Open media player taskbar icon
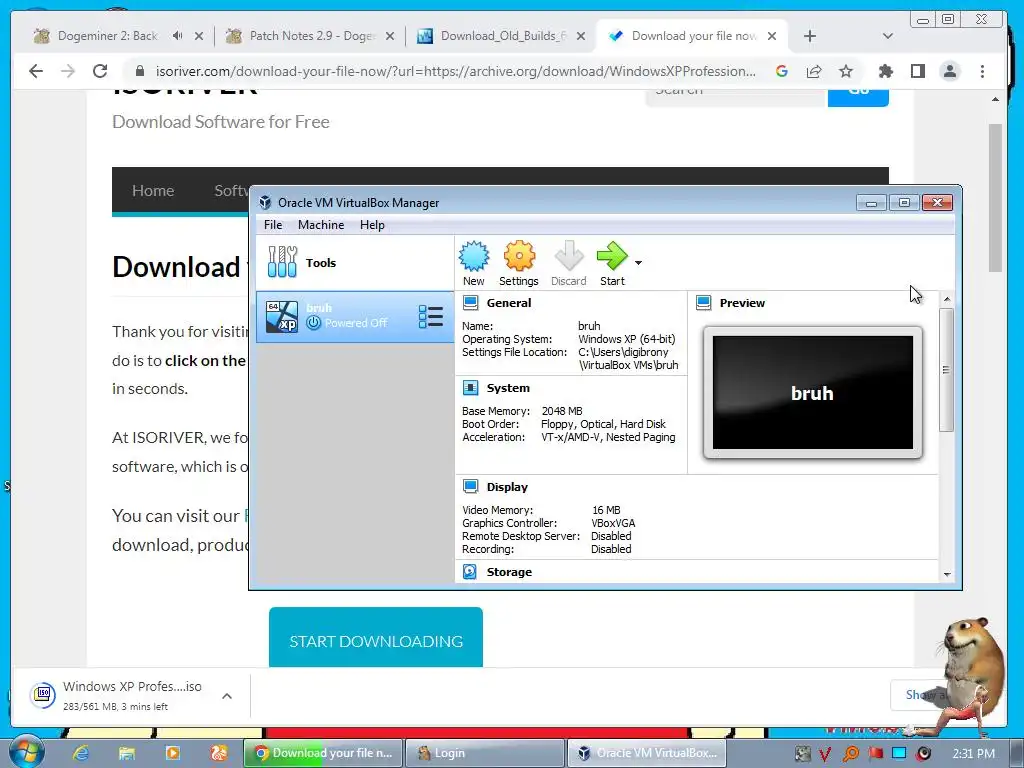 pos(172,753)
